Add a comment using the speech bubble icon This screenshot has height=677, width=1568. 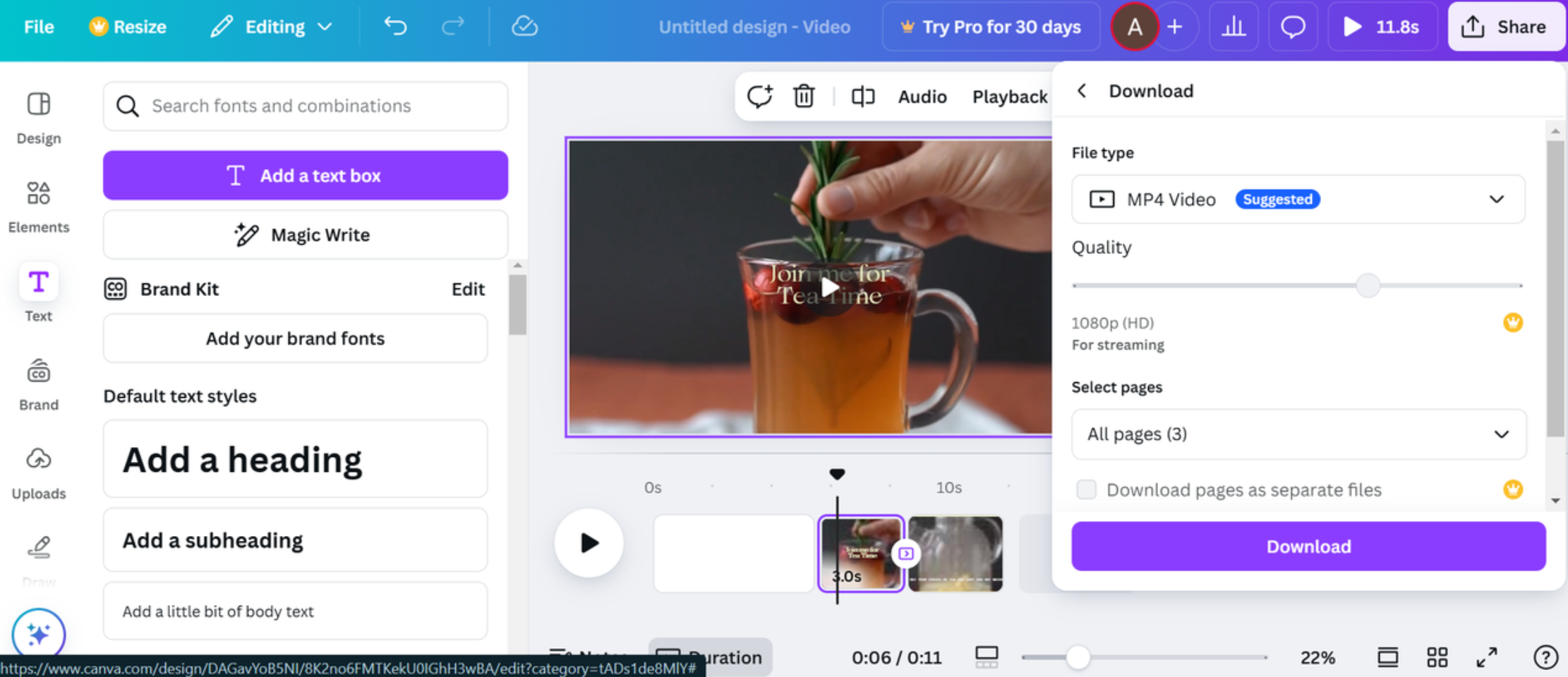[1293, 26]
